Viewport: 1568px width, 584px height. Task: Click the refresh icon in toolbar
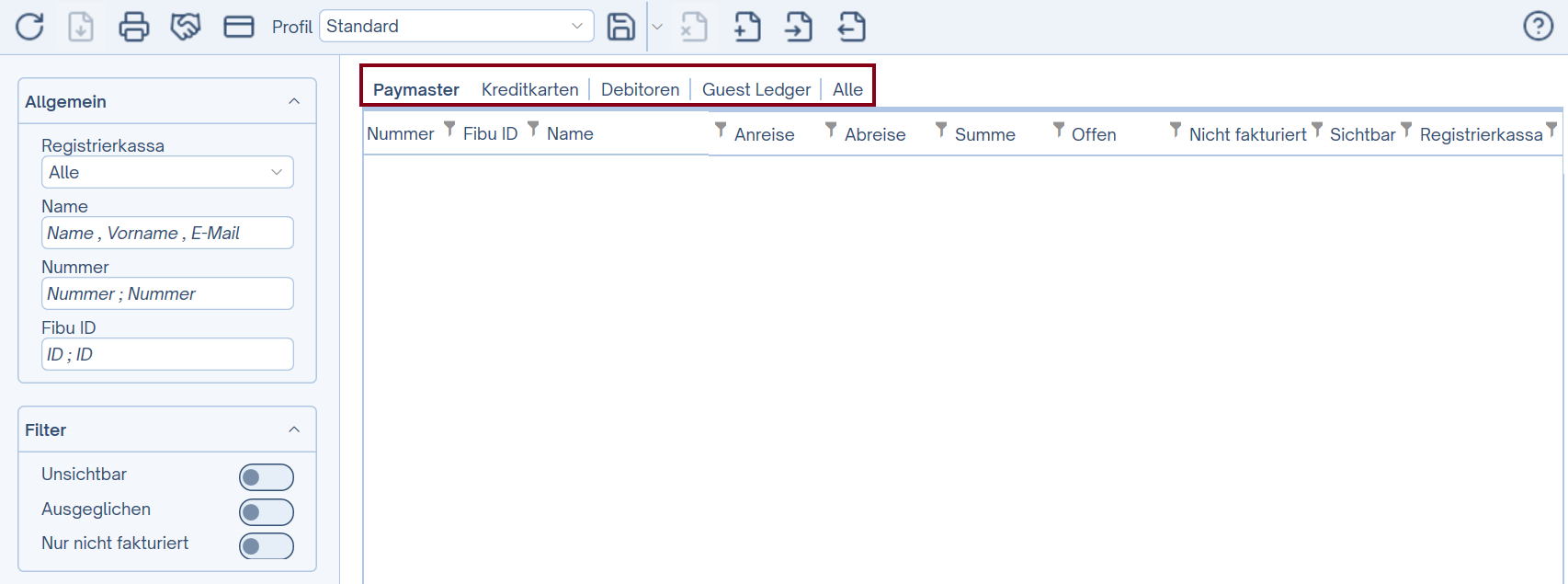[x=29, y=27]
